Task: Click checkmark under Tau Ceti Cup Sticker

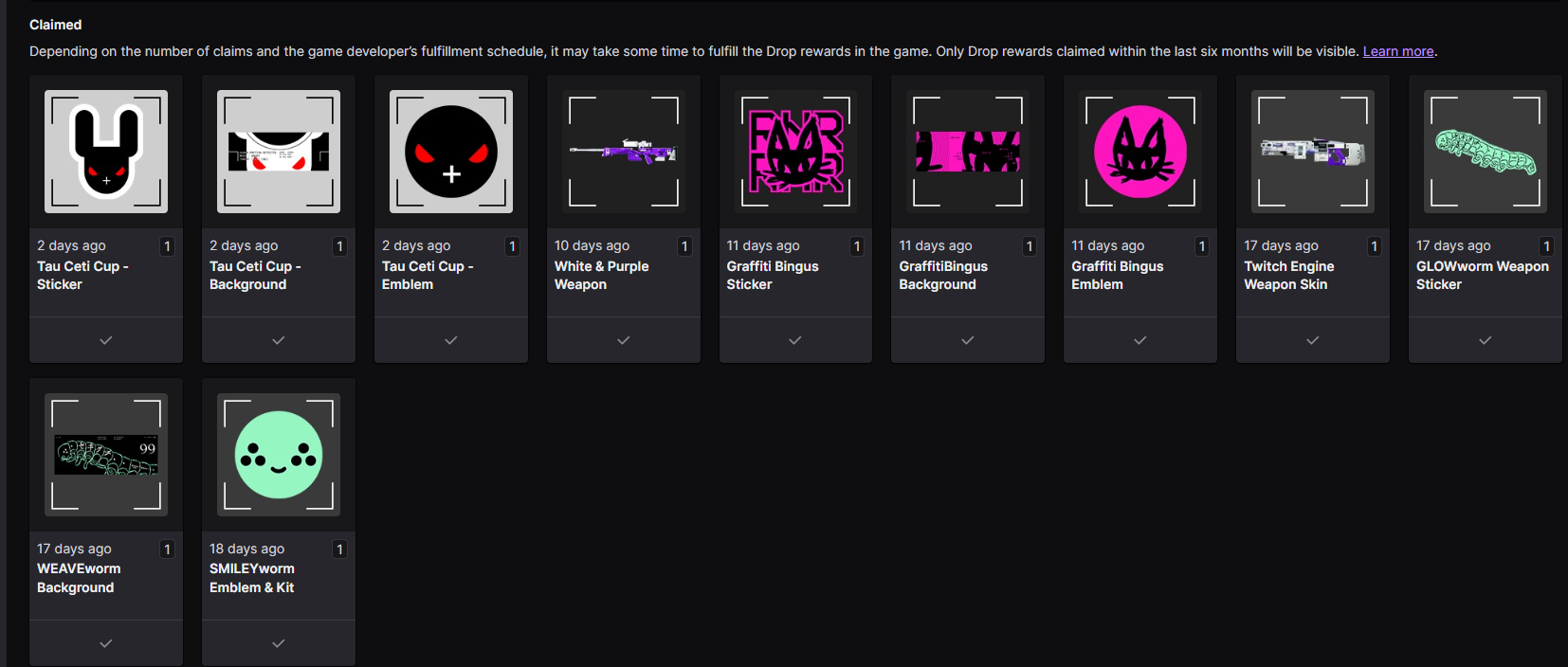Action: 106,340
